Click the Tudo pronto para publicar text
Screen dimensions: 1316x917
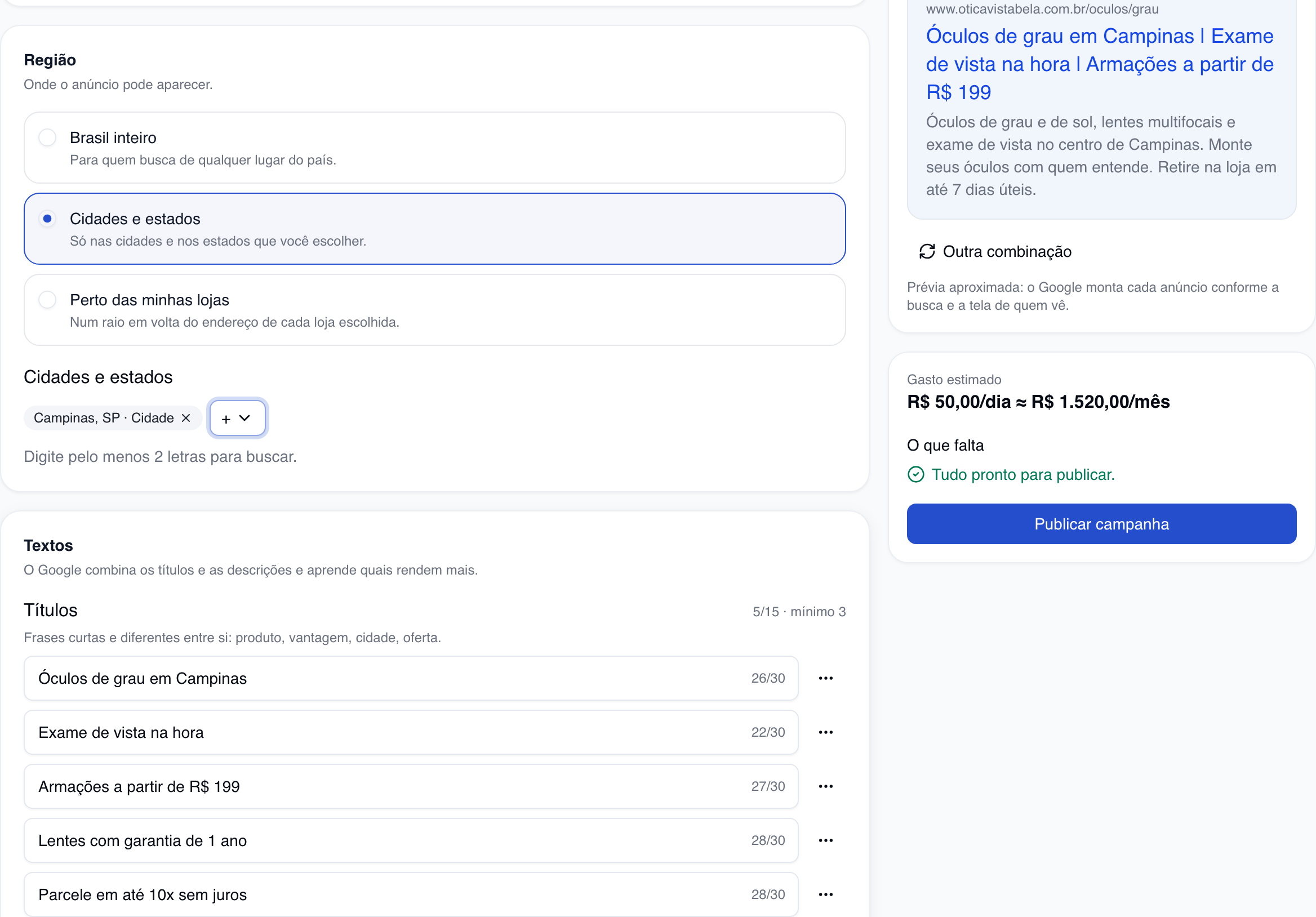(x=1022, y=474)
